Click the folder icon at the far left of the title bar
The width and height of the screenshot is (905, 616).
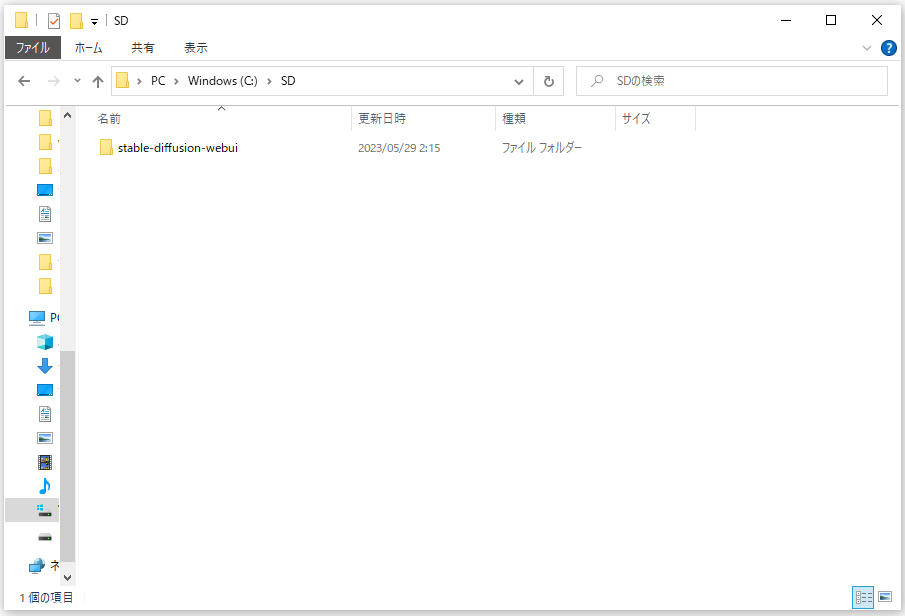21,20
